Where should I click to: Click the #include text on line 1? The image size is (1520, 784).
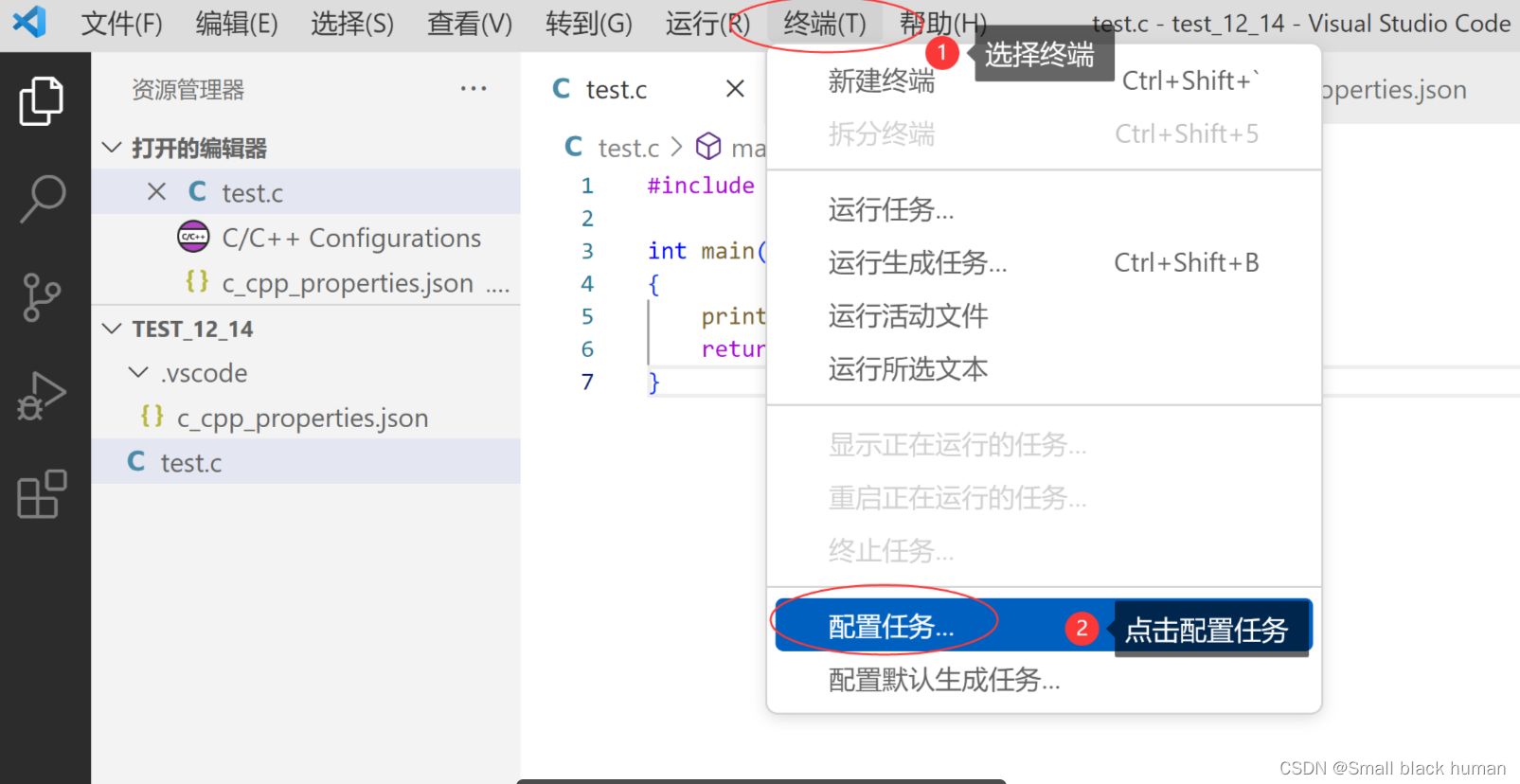(x=701, y=186)
